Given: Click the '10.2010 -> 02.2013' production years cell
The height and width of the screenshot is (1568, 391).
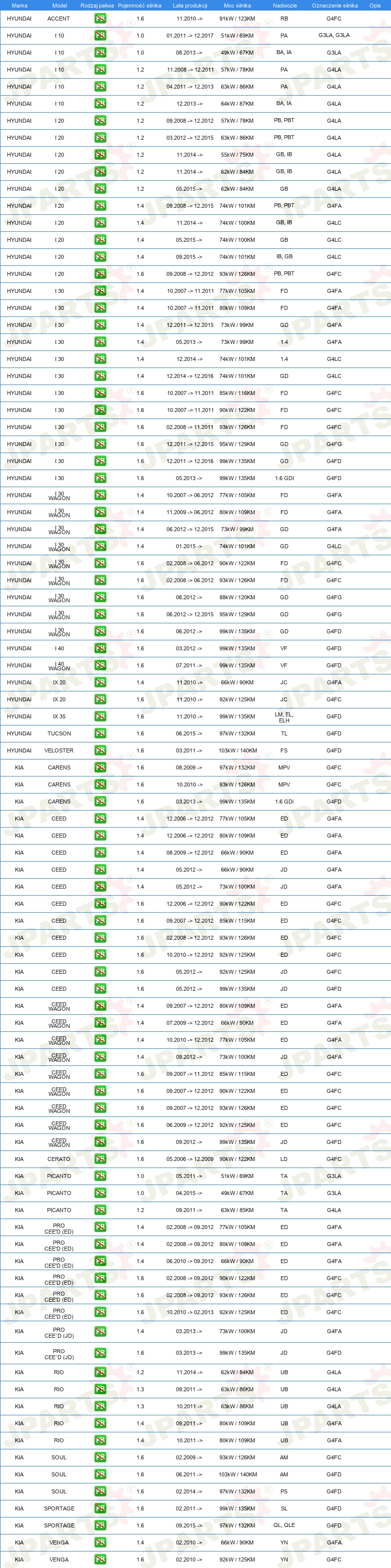Looking at the screenshot, I should tap(189, 1312).
